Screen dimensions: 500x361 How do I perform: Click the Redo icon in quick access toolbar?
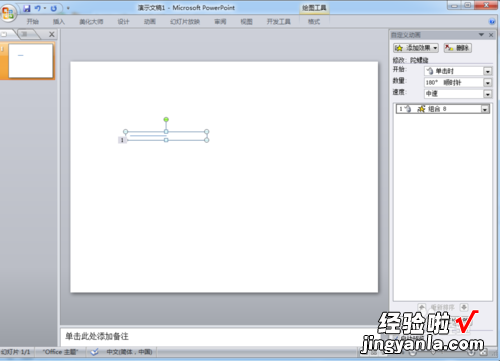54,8
